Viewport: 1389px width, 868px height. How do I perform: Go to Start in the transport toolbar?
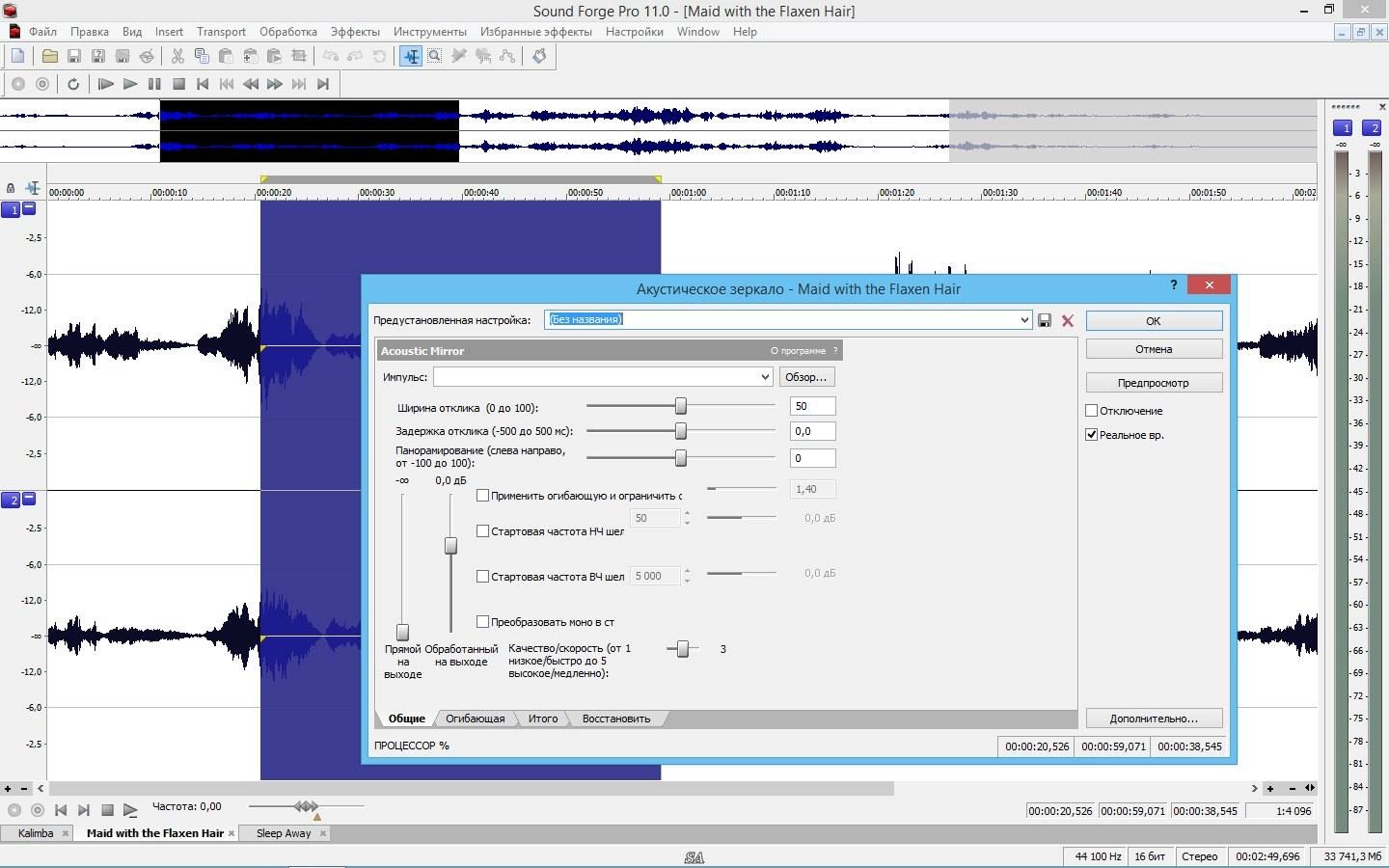point(203,84)
